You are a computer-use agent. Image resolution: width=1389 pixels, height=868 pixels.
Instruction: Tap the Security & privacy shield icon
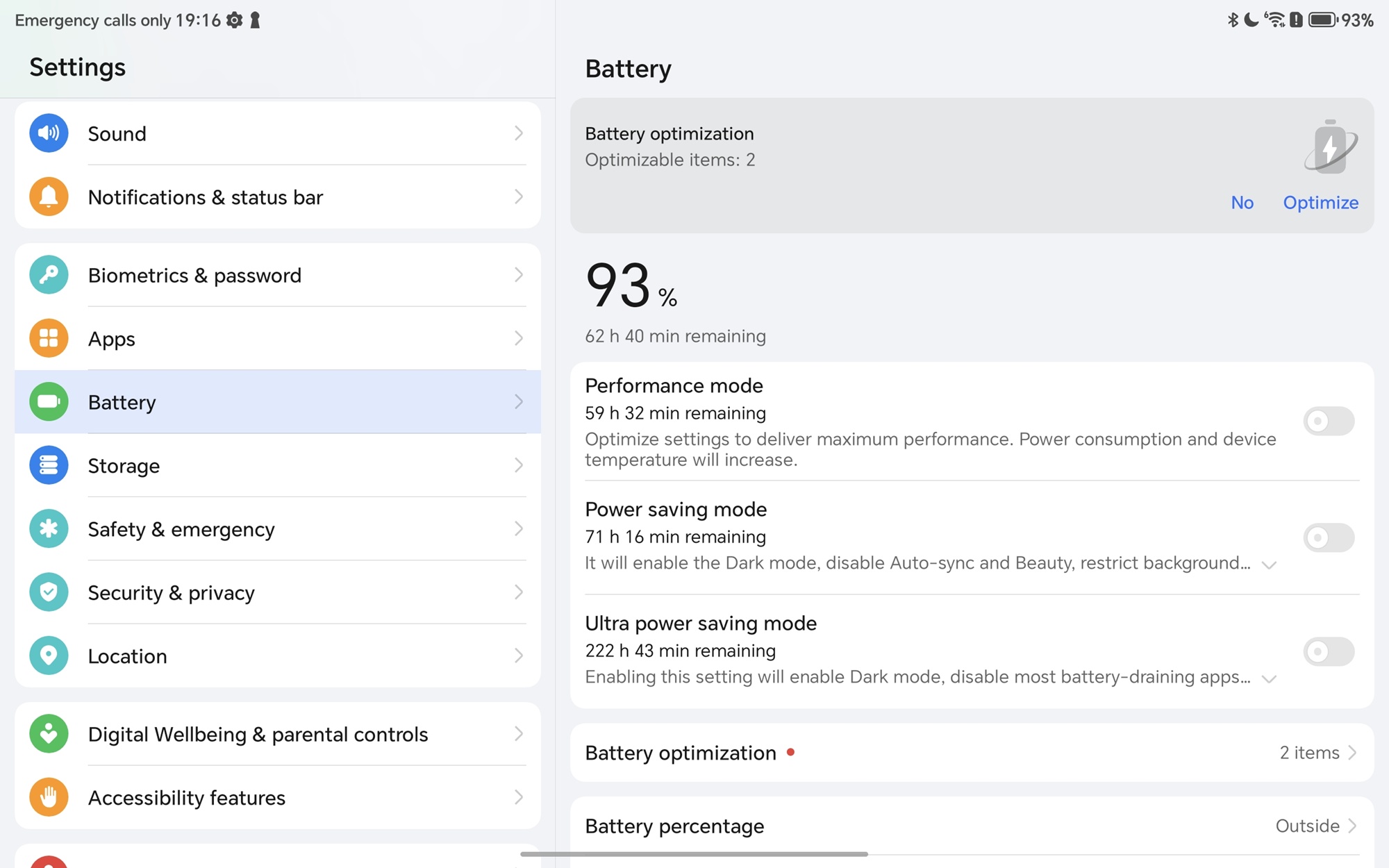coord(49,592)
